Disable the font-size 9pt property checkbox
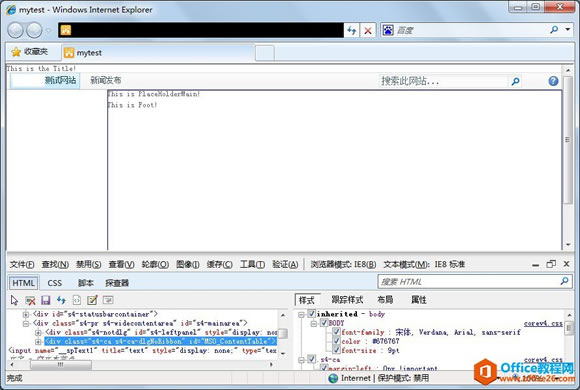 [x=336, y=350]
